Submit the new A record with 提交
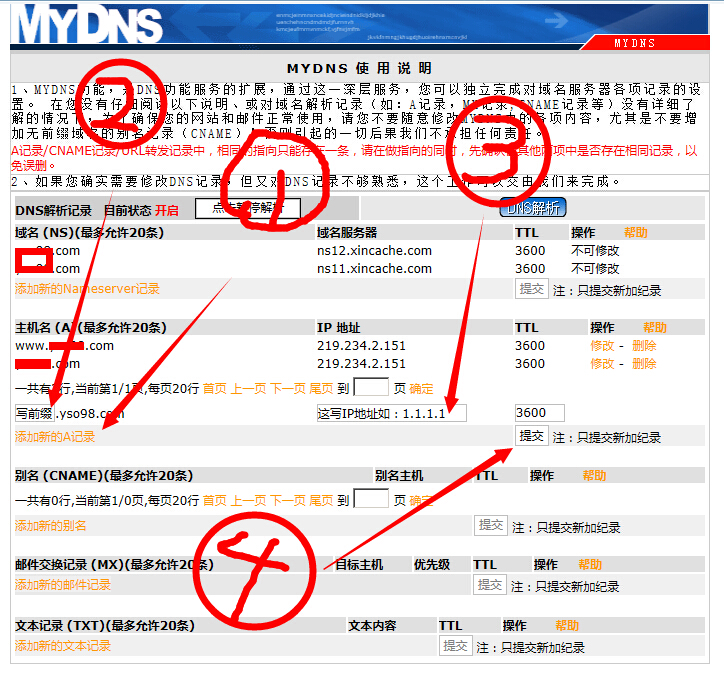The width and height of the screenshot is (724, 674). point(531,436)
